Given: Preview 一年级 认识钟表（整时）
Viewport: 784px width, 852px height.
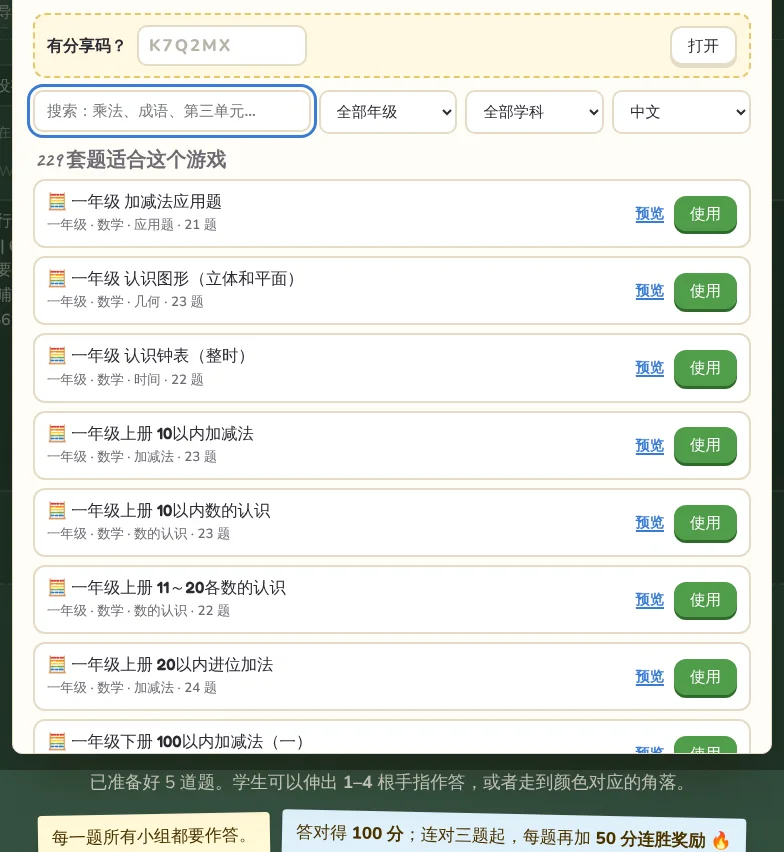Looking at the screenshot, I should click(x=650, y=368).
